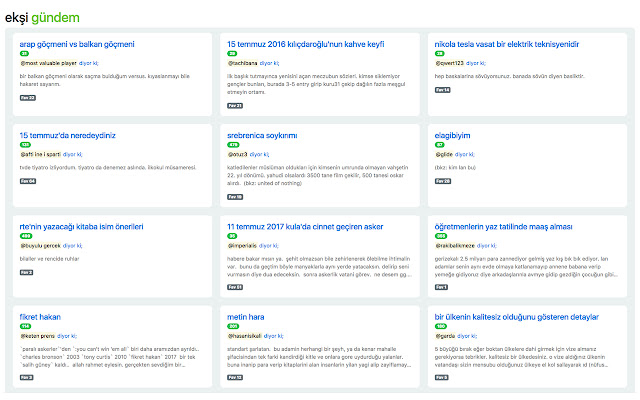Click author tag @tachibana
Screen dimensions: 640x400
click(x=242, y=63)
